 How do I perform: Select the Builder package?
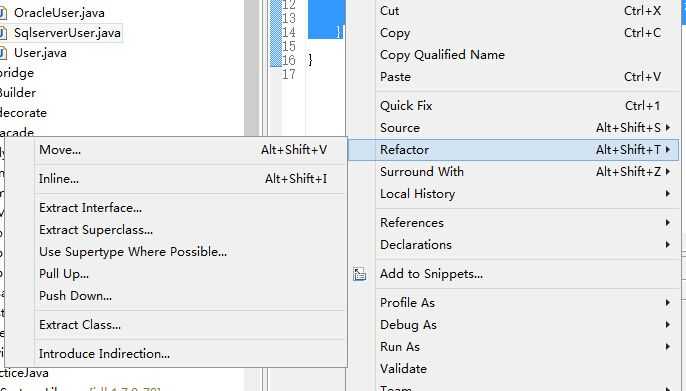18,93
